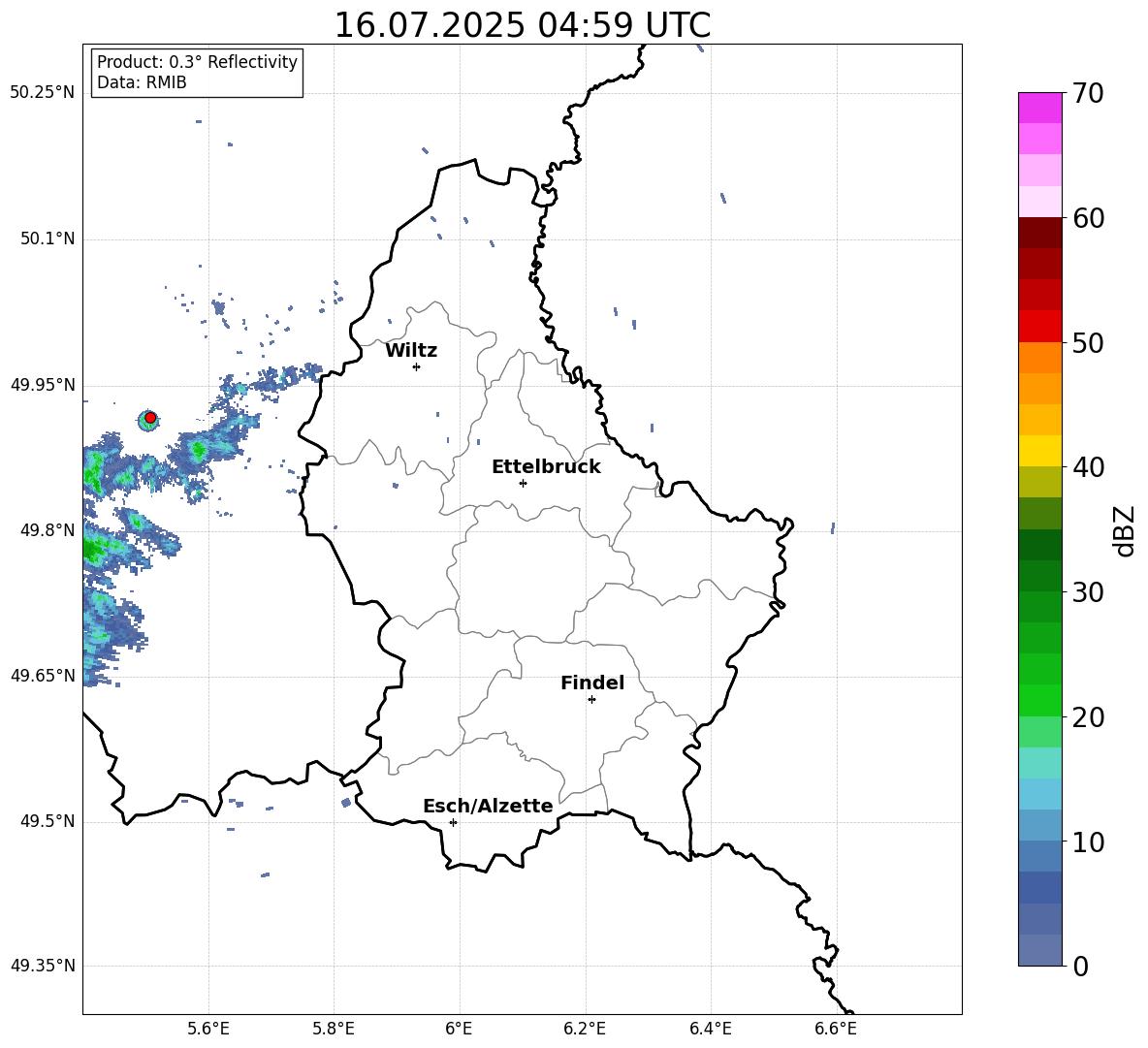
Task: Click the magenta top colorbar segment
Action: [x=1039, y=109]
